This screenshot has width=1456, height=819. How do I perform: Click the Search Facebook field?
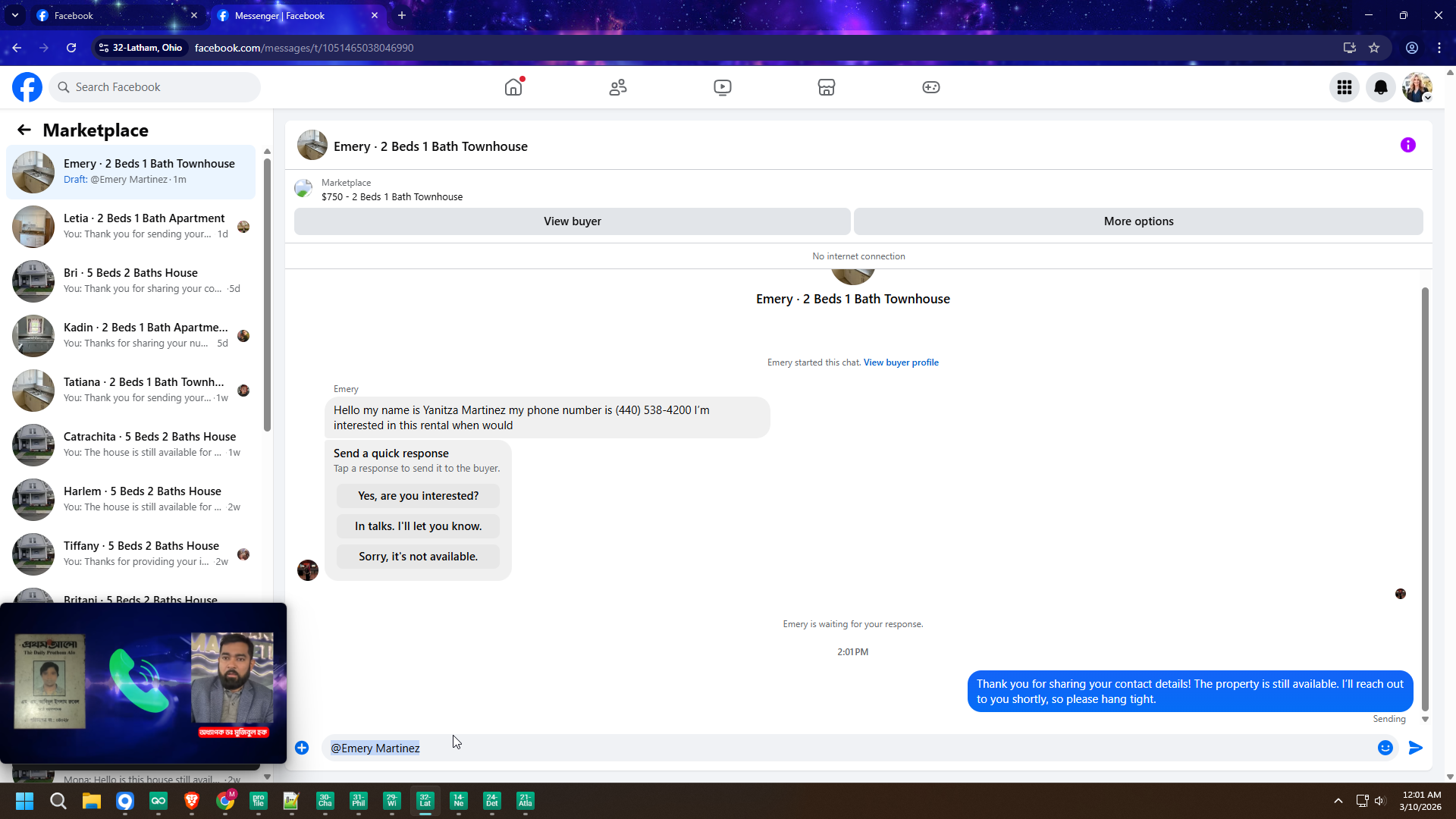(x=155, y=87)
